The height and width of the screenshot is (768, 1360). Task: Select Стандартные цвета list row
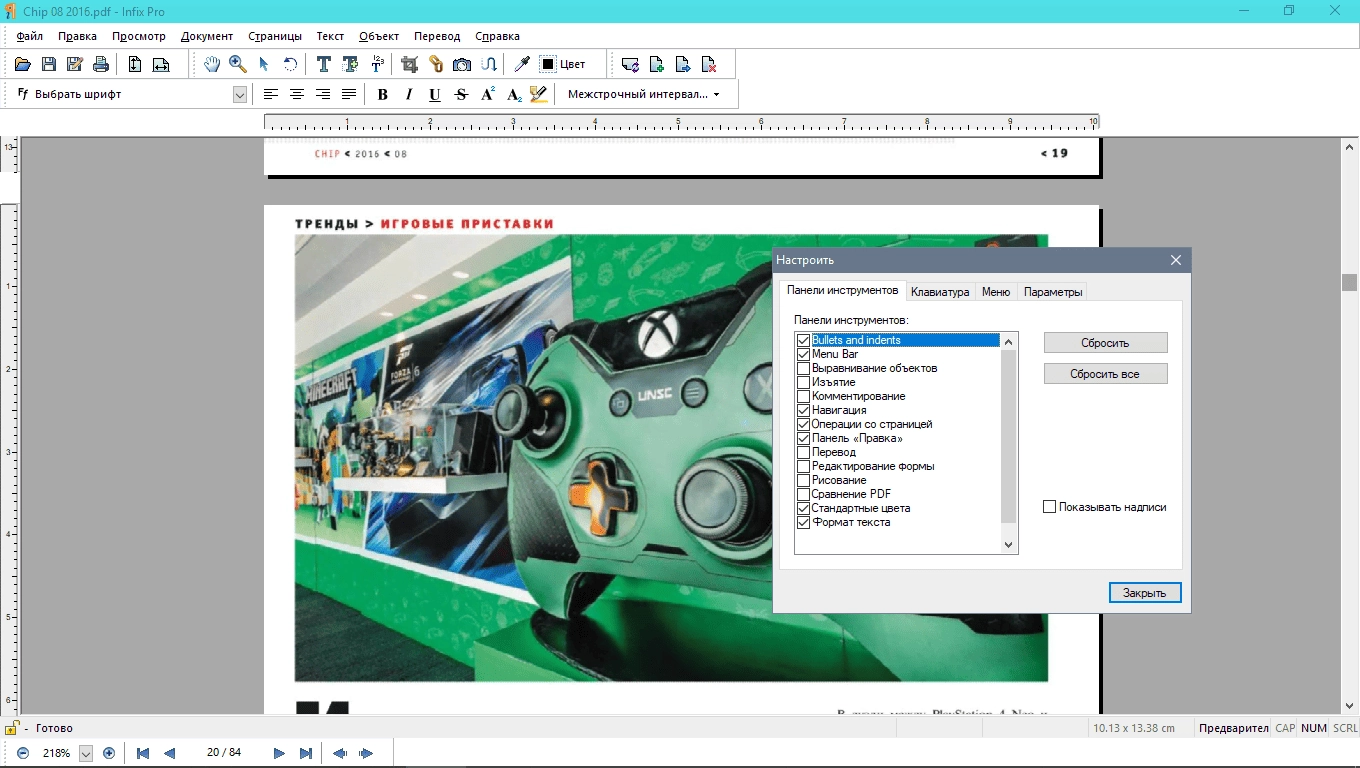coord(897,508)
